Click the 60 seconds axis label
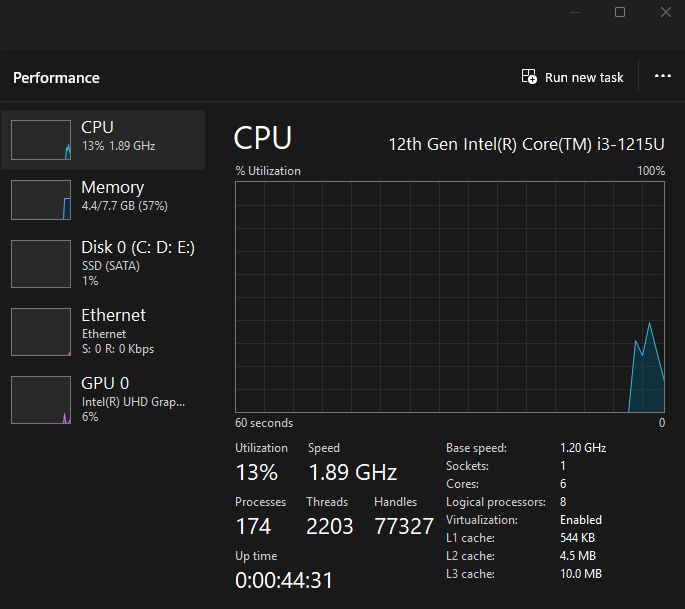This screenshot has height=609, width=685. click(x=264, y=423)
